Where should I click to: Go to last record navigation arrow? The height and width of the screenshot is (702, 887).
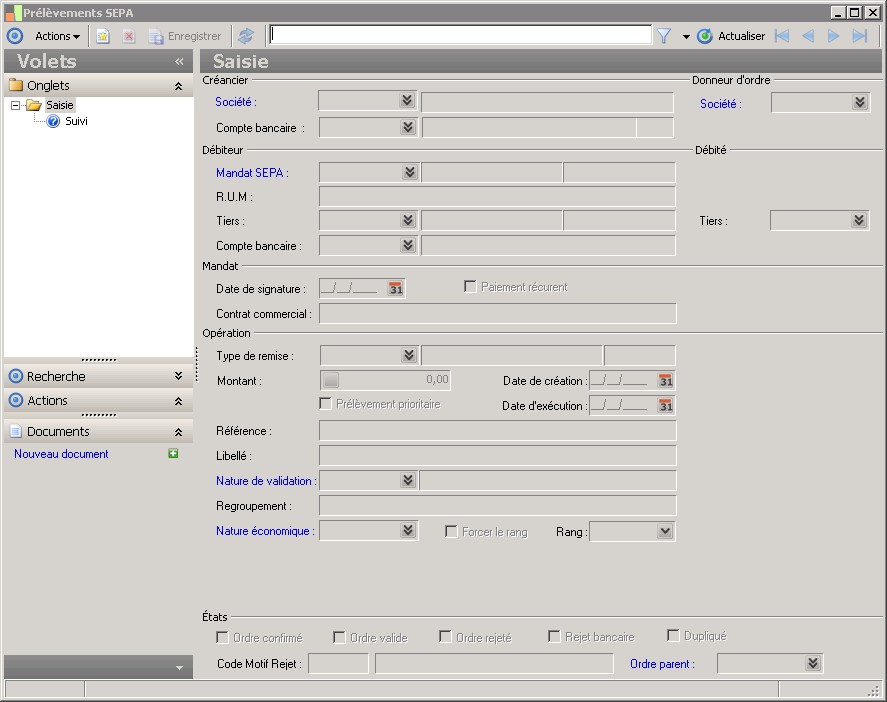point(860,36)
